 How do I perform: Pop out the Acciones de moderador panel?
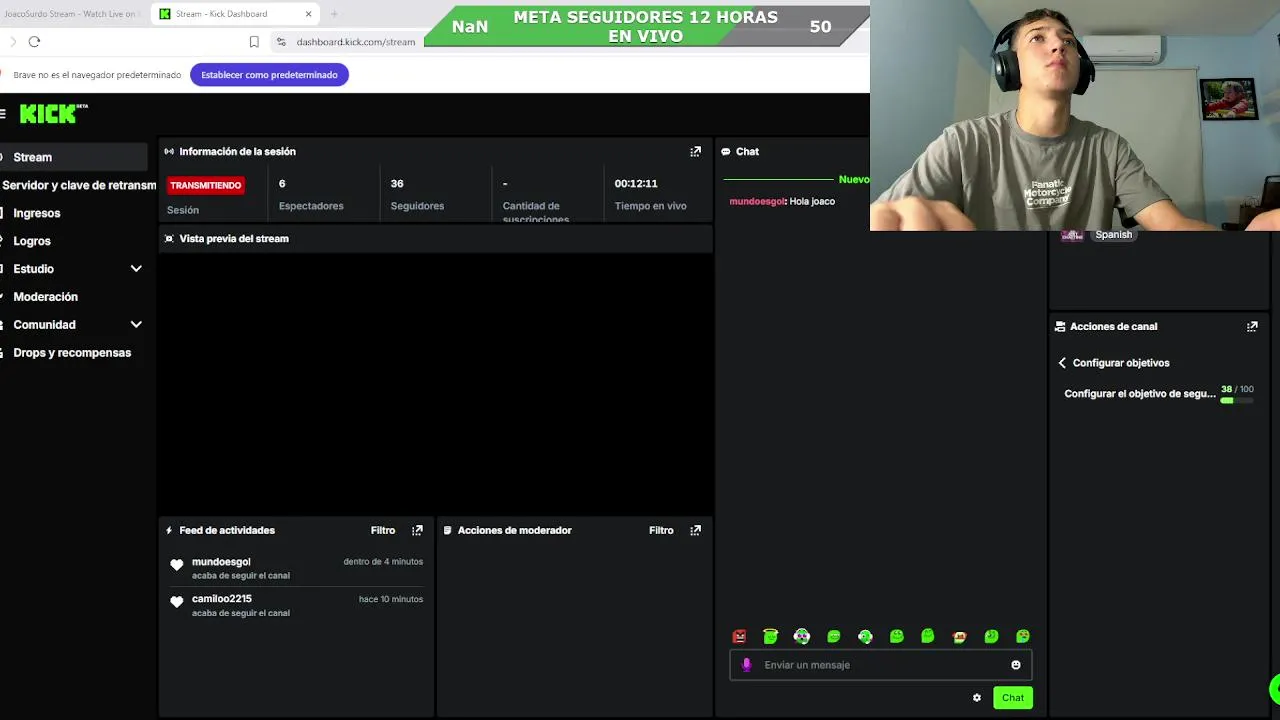coord(695,530)
